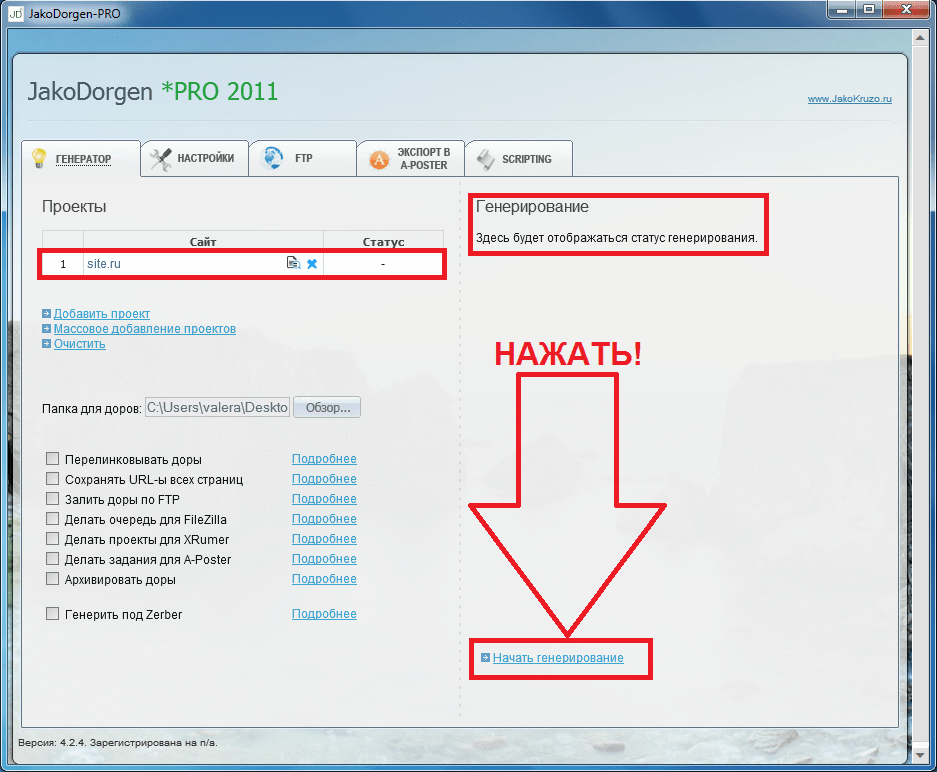The width and height of the screenshot is (937, 772).
Task: Click the Добавить проект link
Action: tap(102, 314)
